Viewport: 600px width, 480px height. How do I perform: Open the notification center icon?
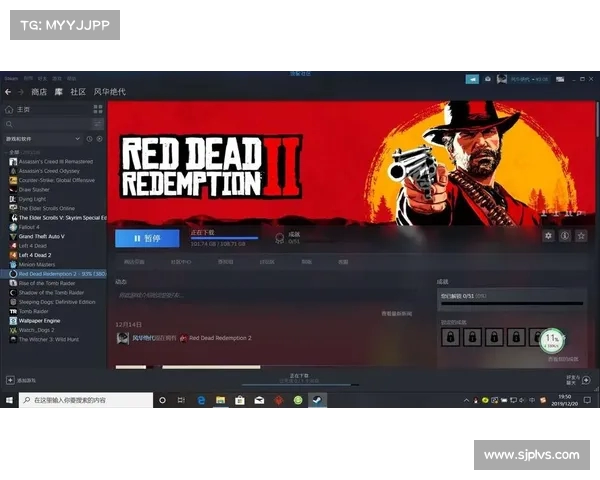pyautogui.click(x=587, y=400)
